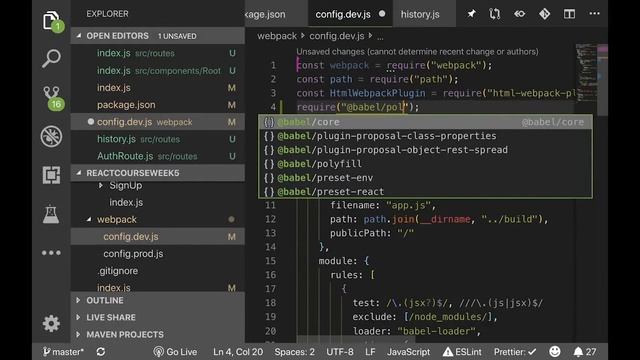Select @babel/preset-react suggestion
This screenshot has height=360, width=640.
[x=425, y=191]
